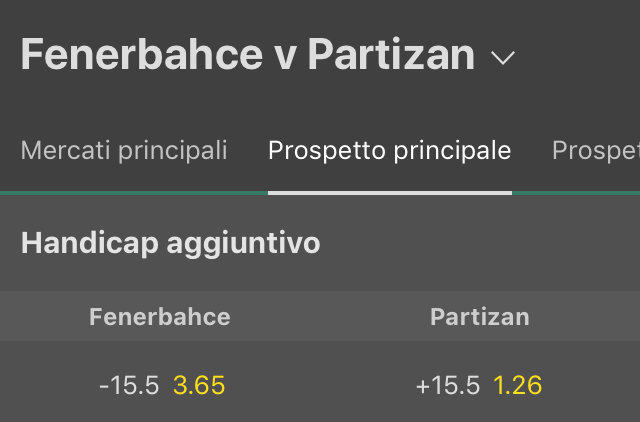The width and height of the screenshot is (640, 422).
Task: Click the word Fenerbahce in the match title
Action: click(140, 55)
